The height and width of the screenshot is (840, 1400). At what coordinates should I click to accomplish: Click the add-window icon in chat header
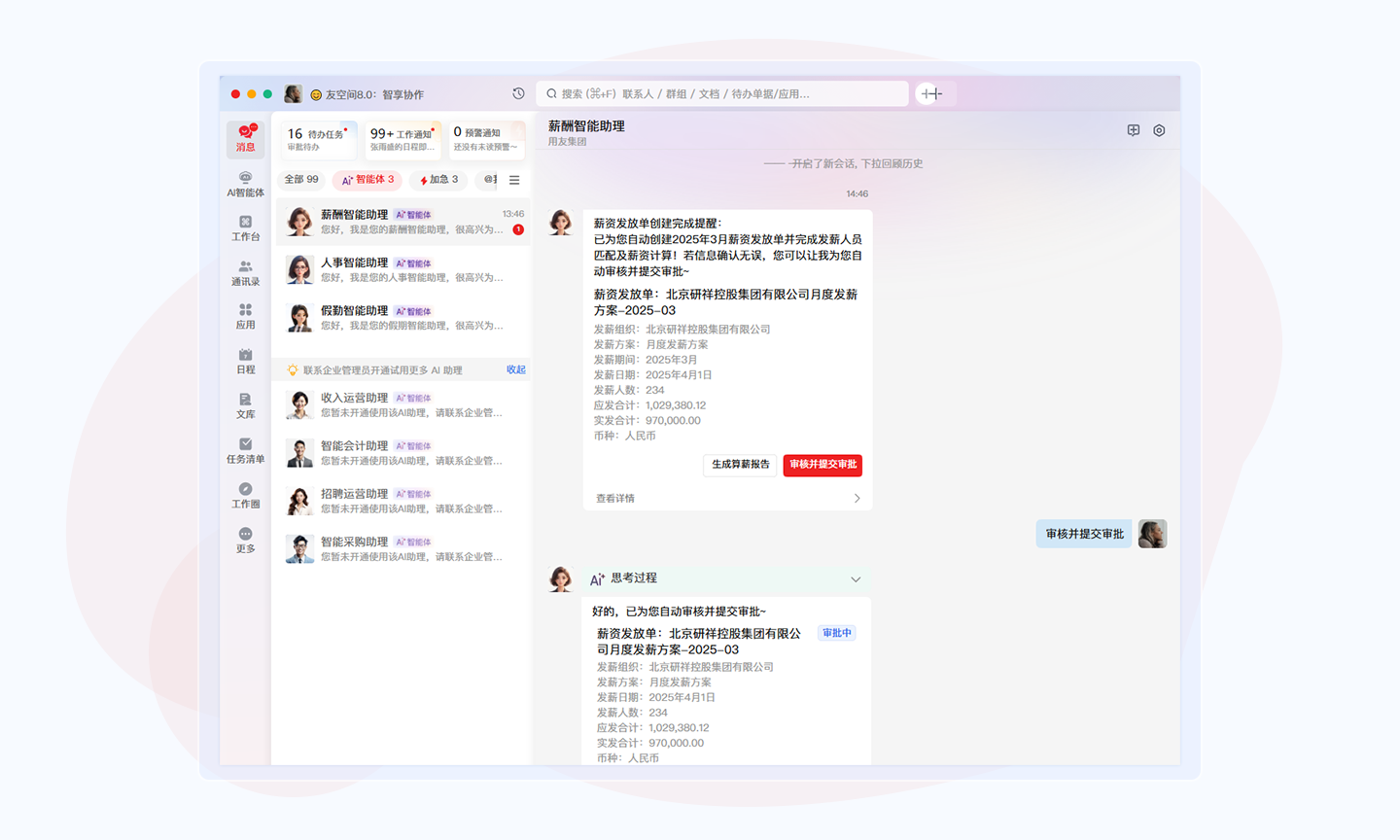pyautogui.click(x=1133, y=130)
